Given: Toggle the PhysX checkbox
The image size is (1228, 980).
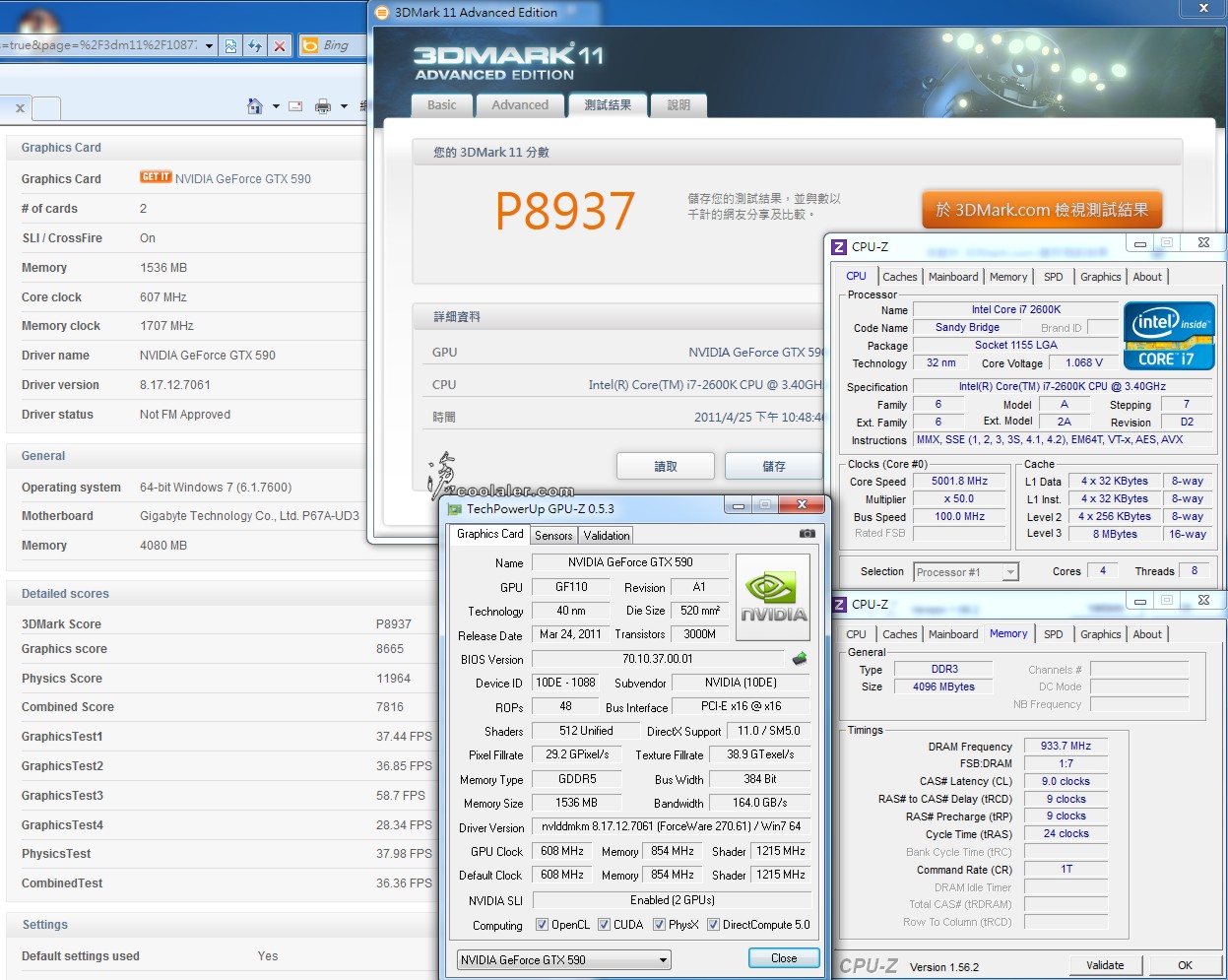Looking at the screenshot, I should (659, 925).
